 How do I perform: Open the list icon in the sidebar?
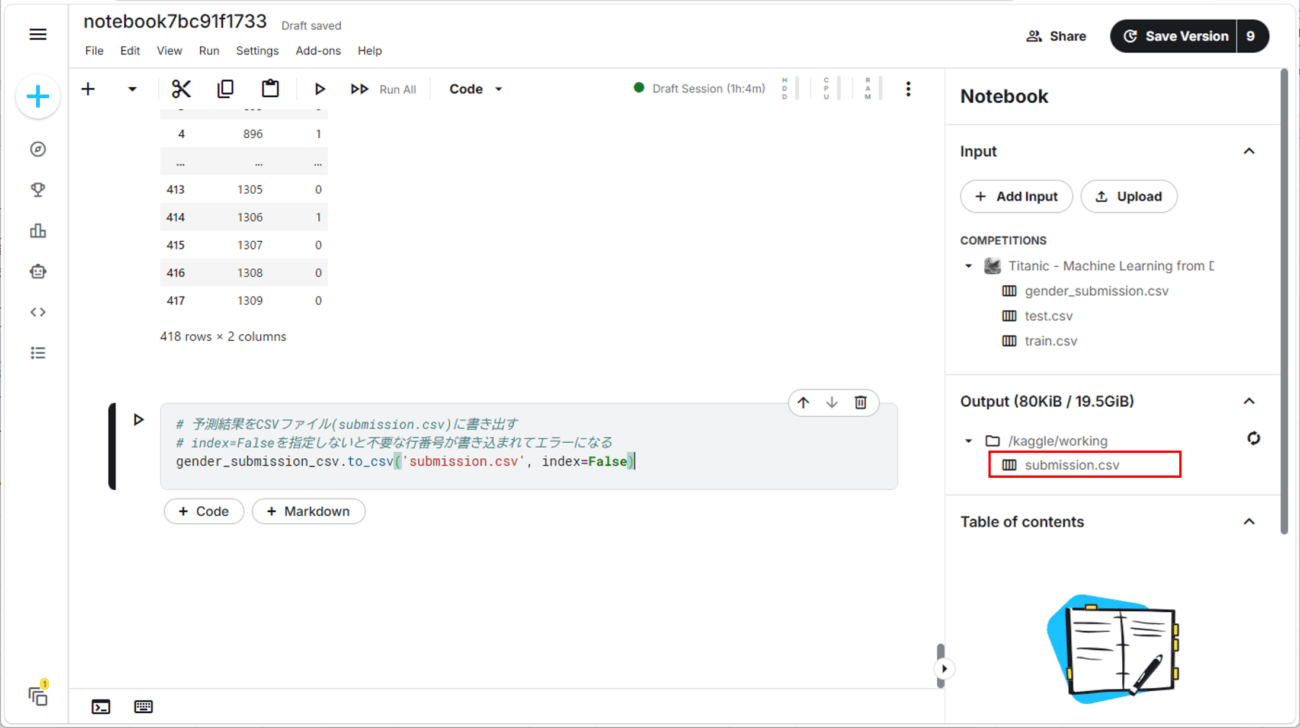pyautogui.click(x=38, y=353)
